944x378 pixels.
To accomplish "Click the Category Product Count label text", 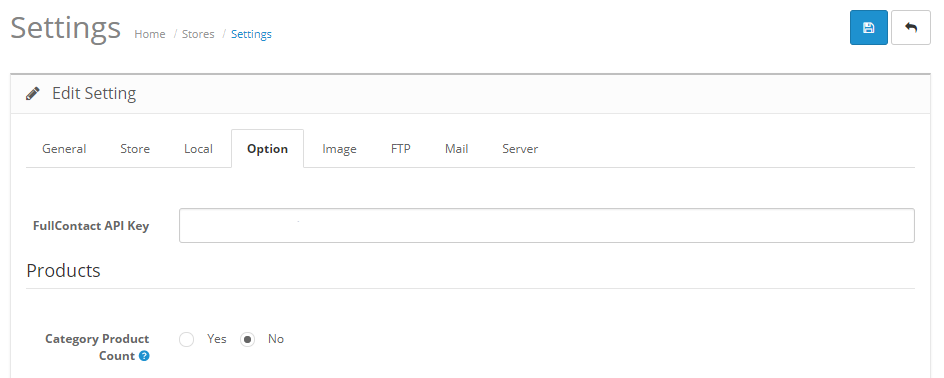I will point(97,347).
